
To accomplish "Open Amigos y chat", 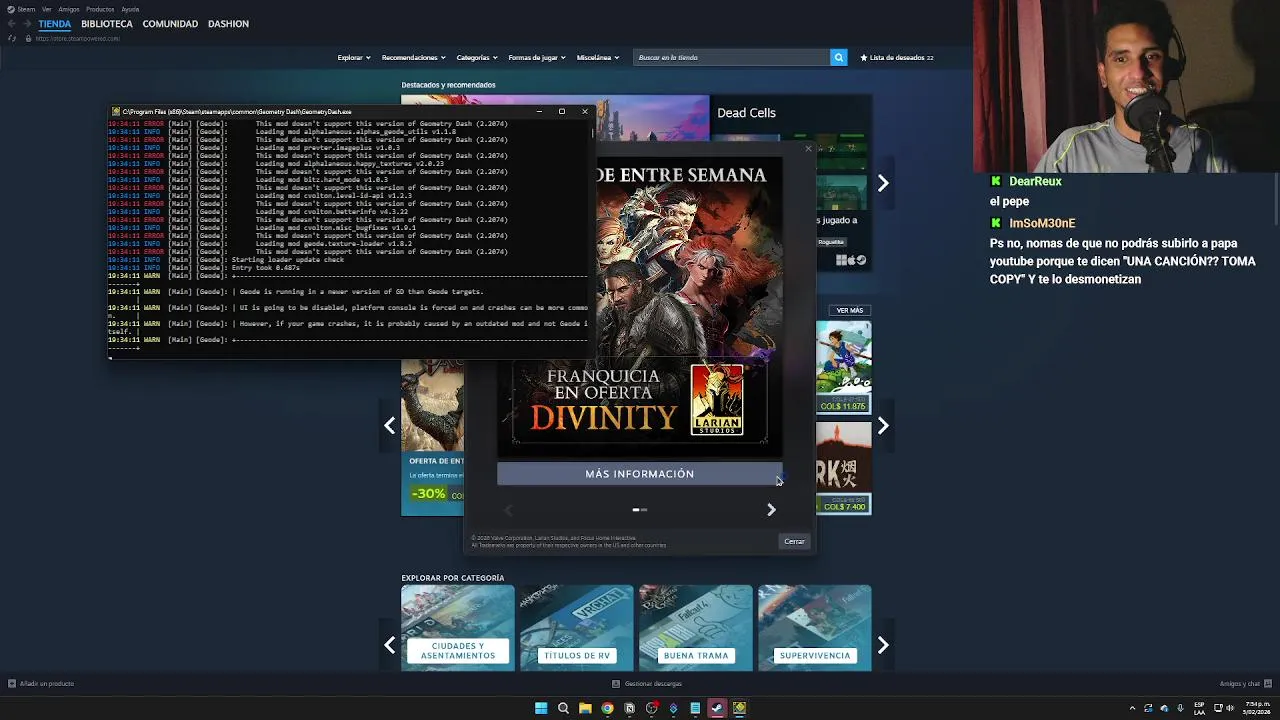I will (1244, 684).
